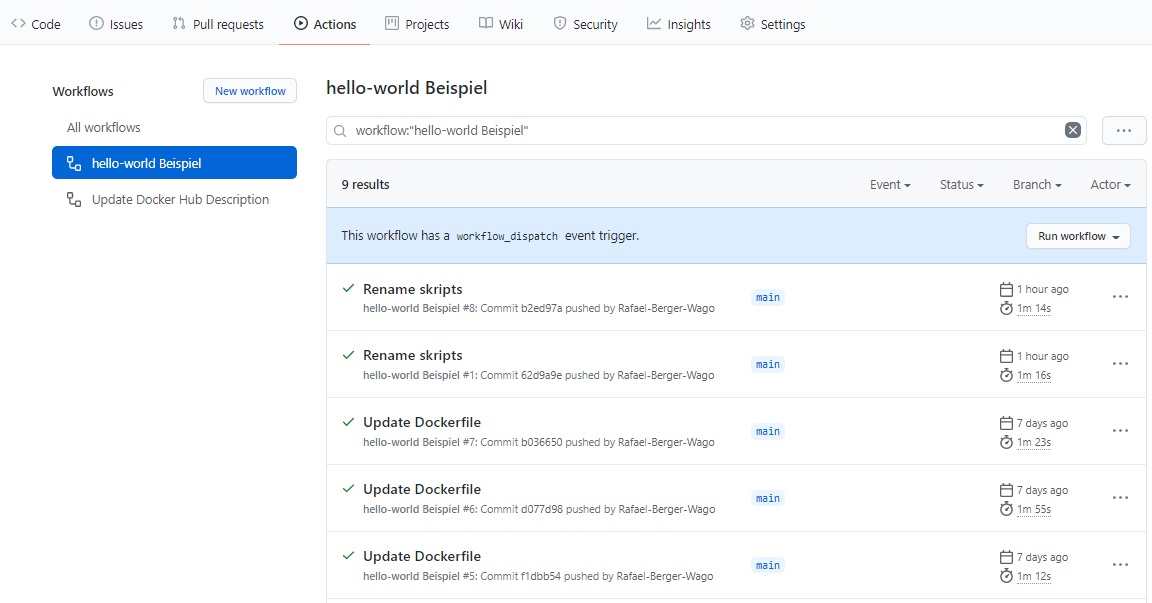1152x603 pixels.
Task: Open the Run workflow dropdown button
Action: (x=1078, y=236)
